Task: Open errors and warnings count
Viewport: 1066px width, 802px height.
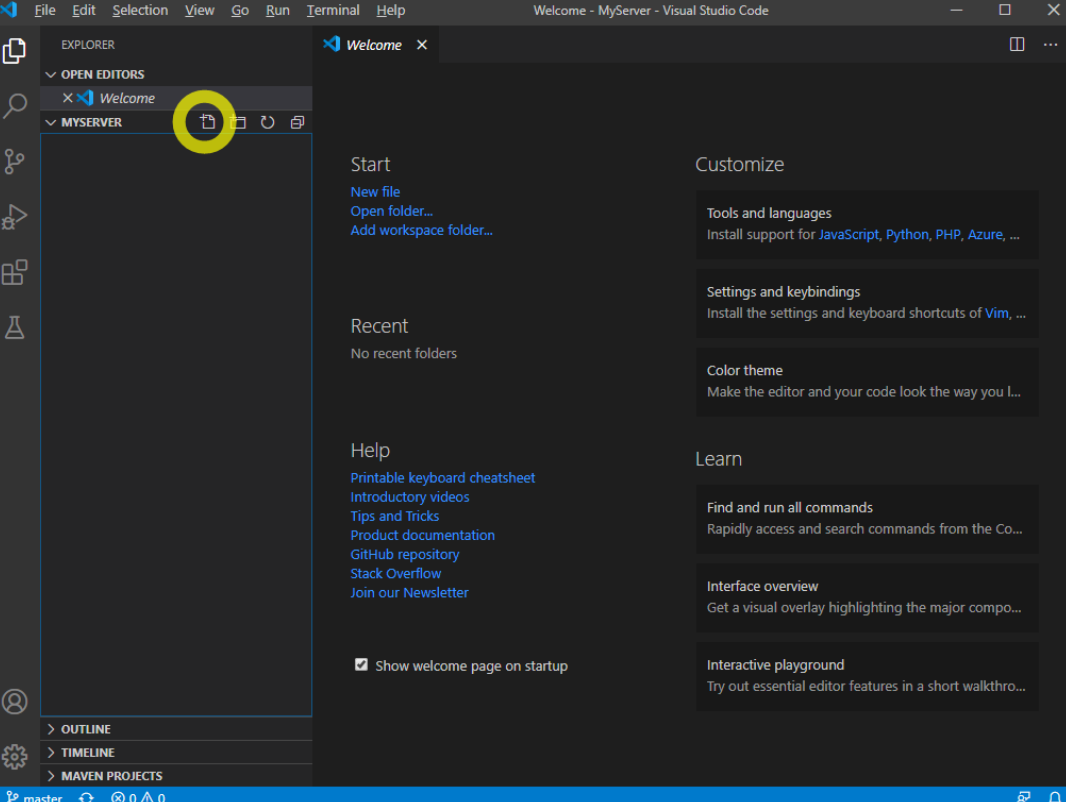Action: pos(138,797)
